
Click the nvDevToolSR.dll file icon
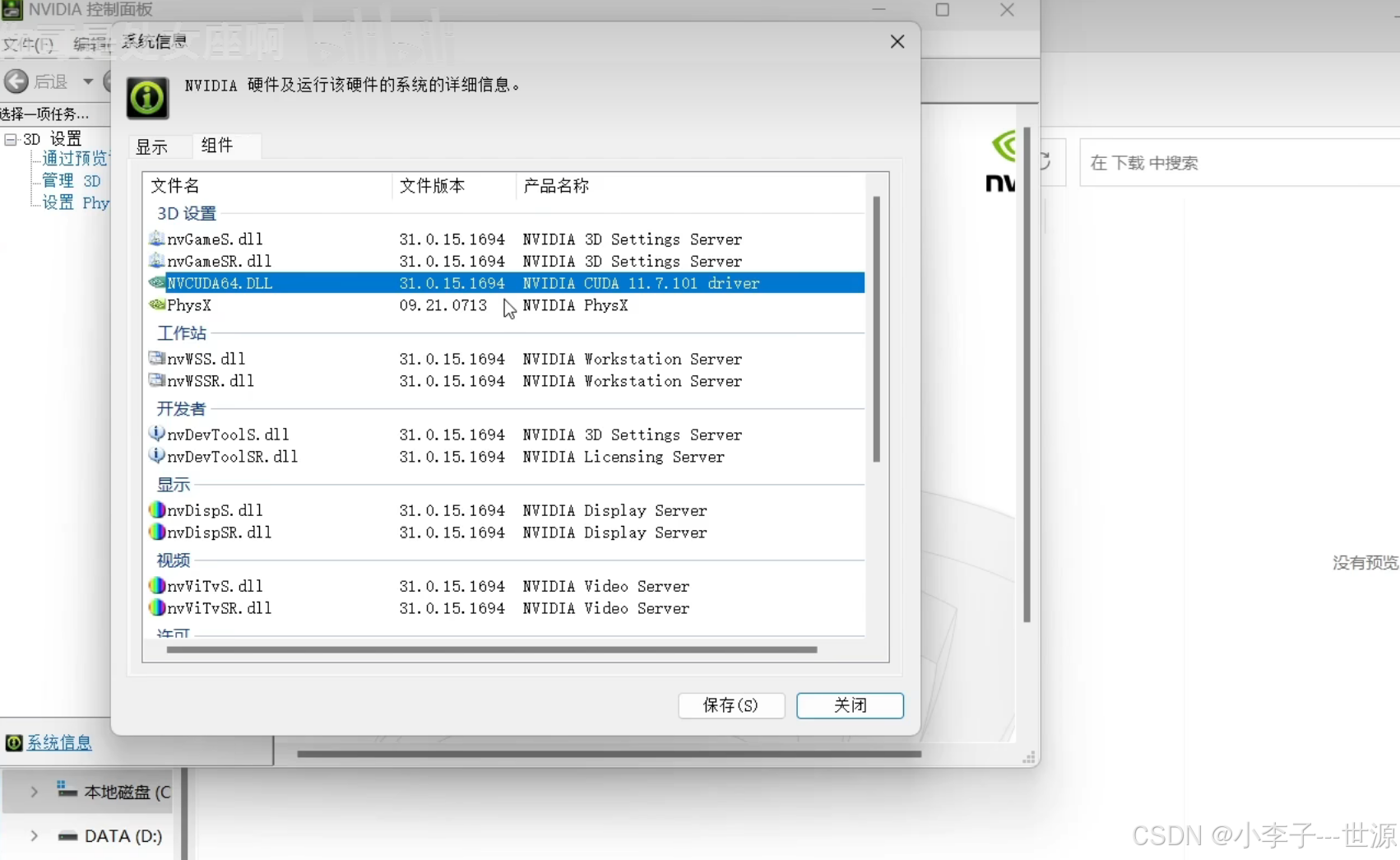coord(156,456)
